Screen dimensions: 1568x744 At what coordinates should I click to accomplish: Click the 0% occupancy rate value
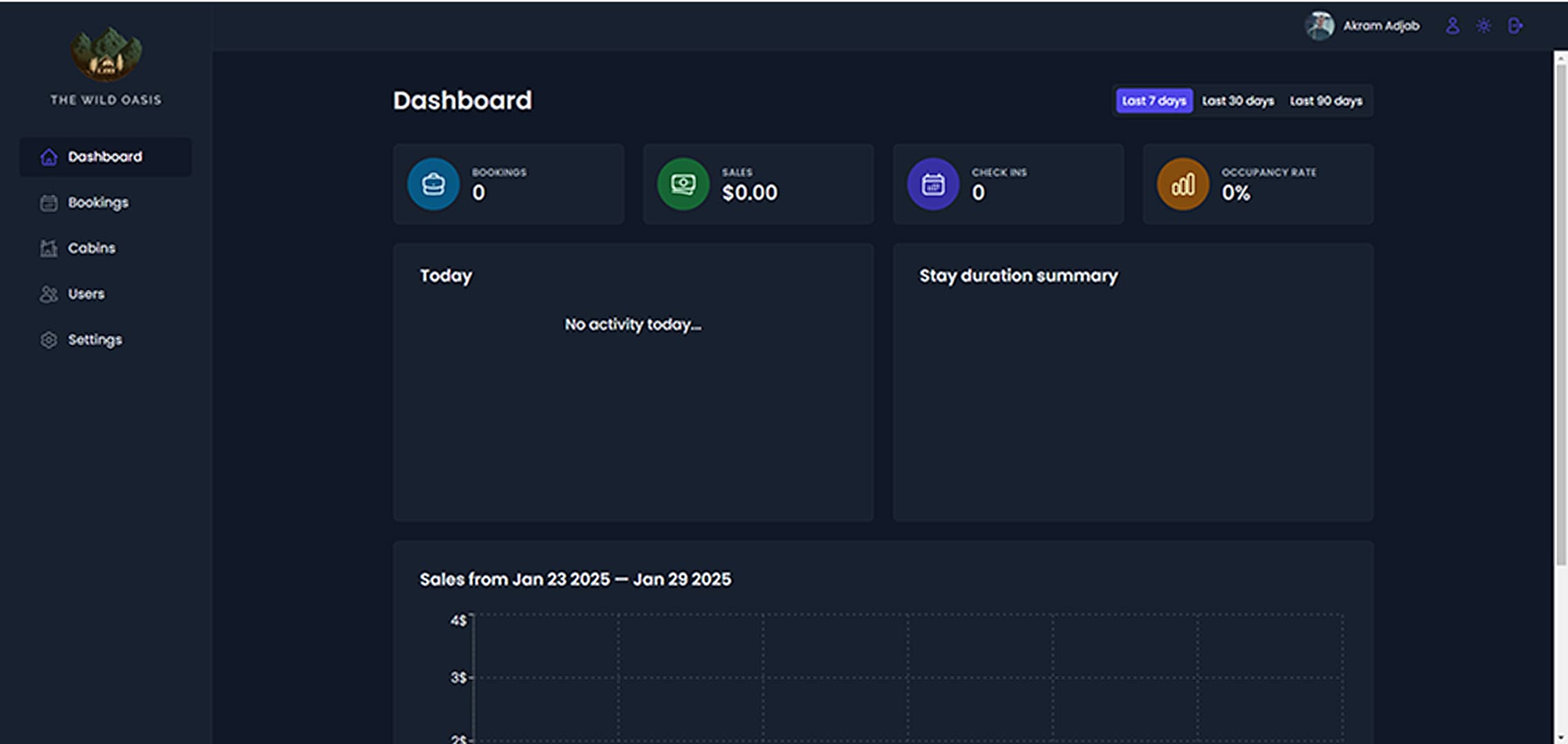click(x=1235, y=193)
